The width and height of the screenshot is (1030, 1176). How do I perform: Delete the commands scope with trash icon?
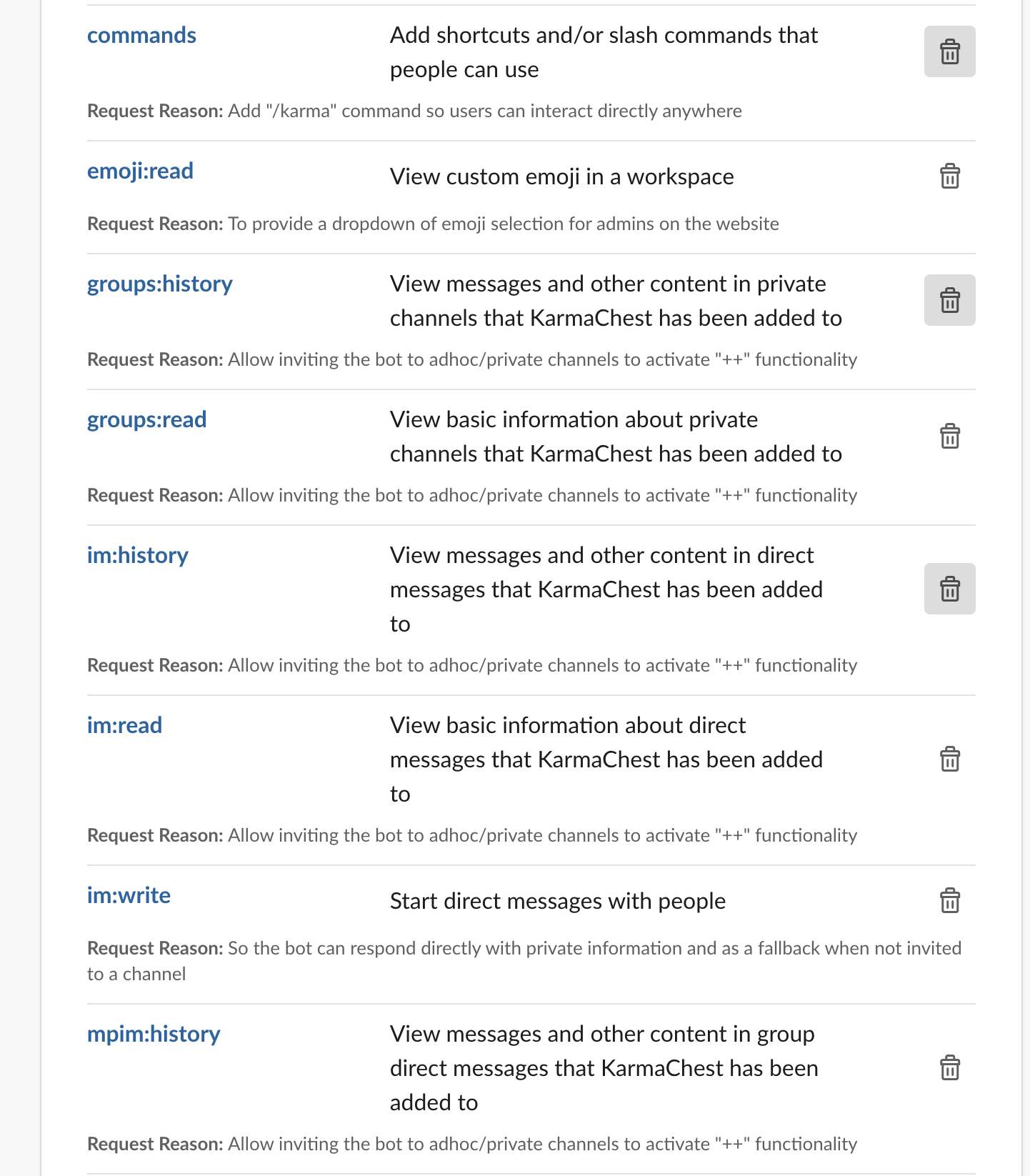949,51
